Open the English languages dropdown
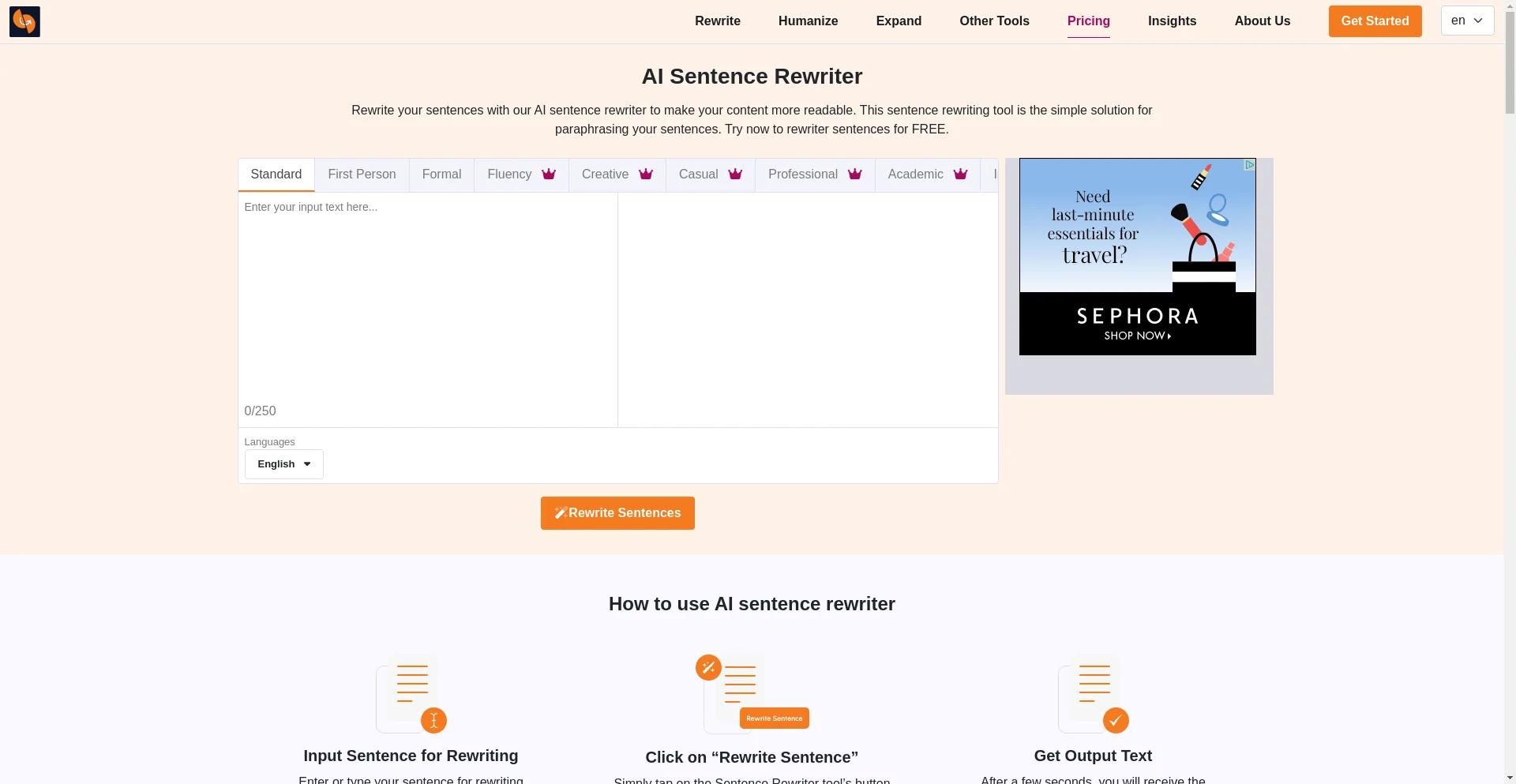Image resolution: width=1516 pixels, height=784 pixels. coord(283,464)
